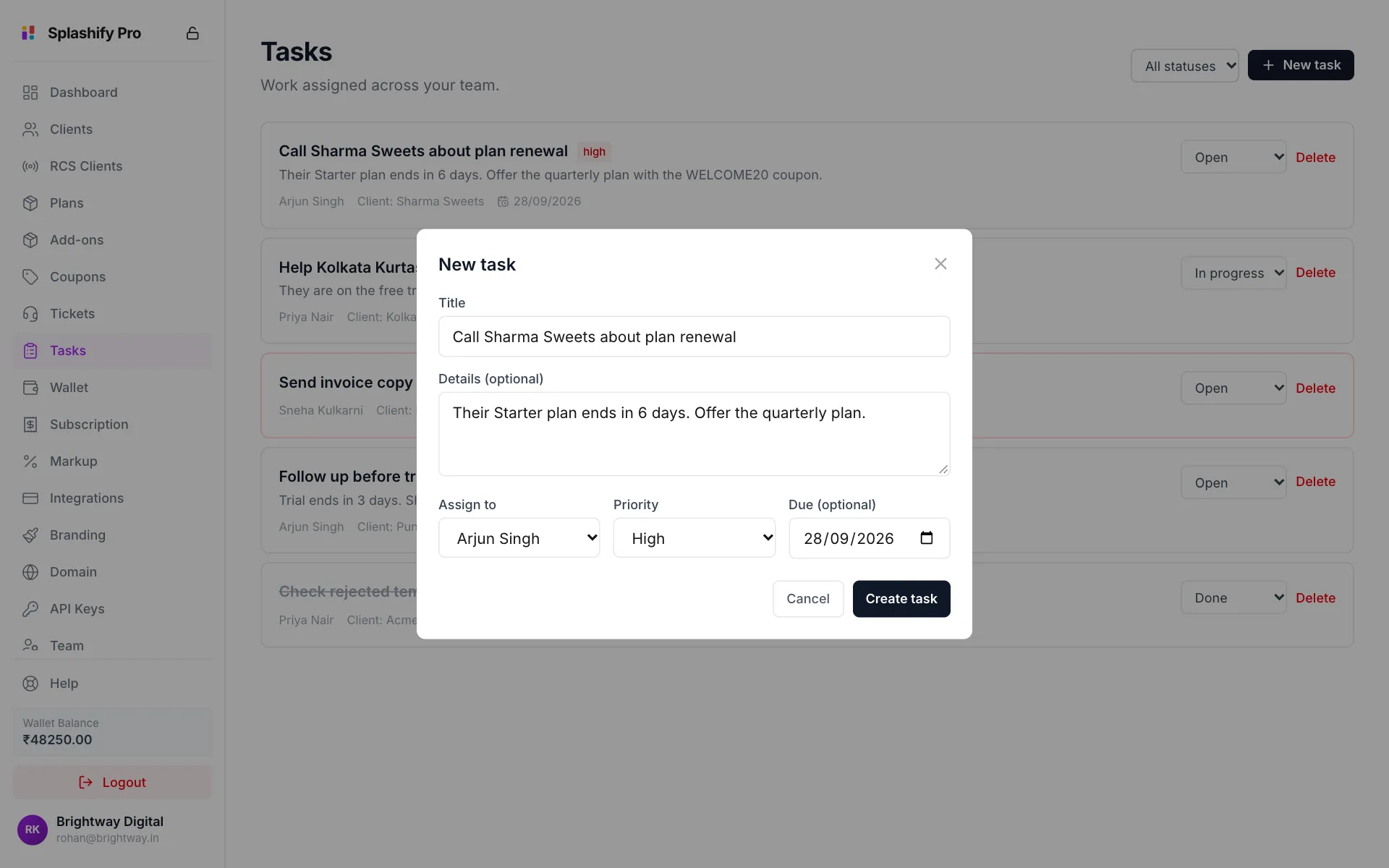Close the New task dialog
This screenshot has height=868, width=1389.
tap(940, 264)
